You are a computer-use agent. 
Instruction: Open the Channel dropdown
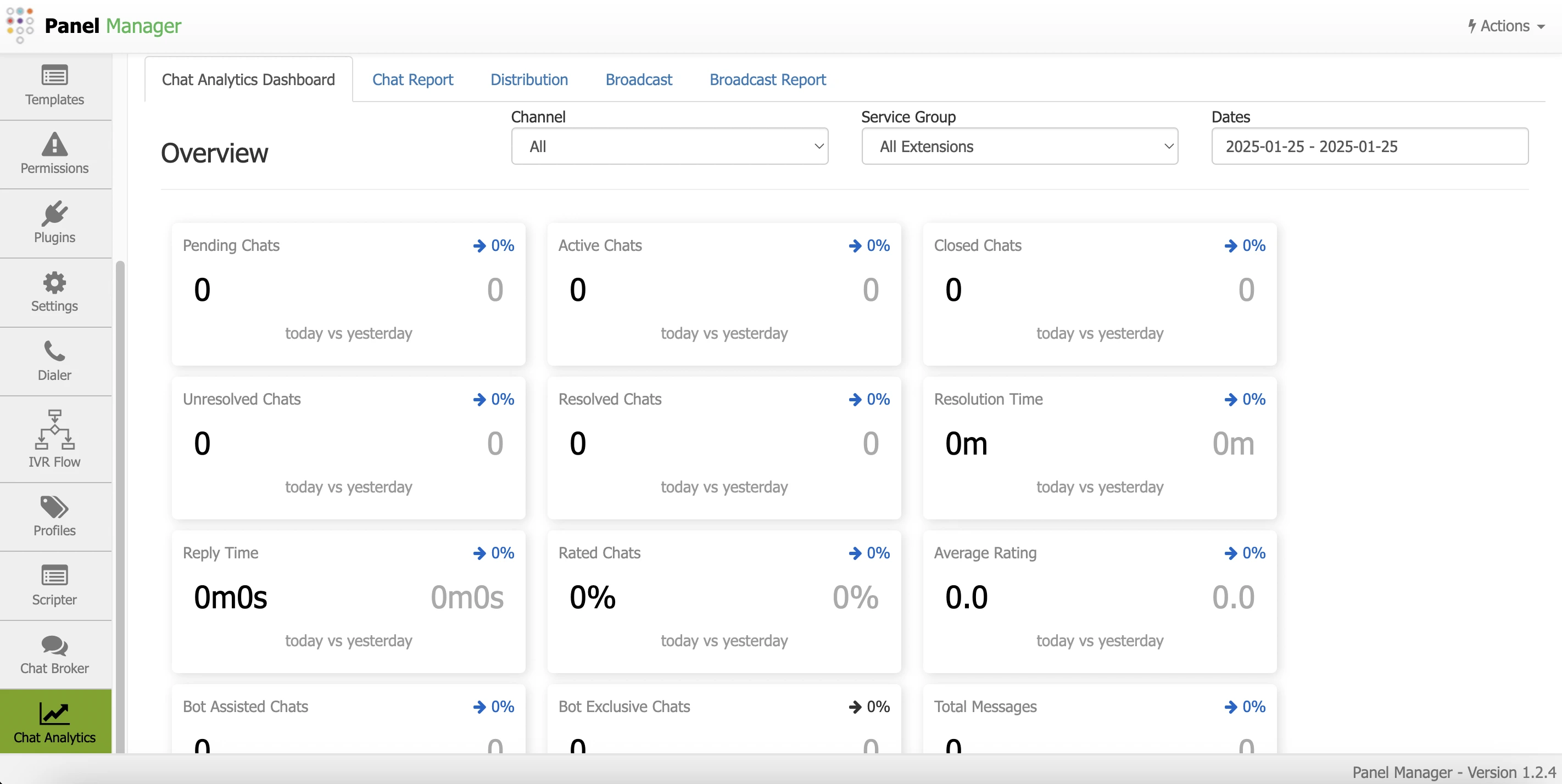coord(670,146)
